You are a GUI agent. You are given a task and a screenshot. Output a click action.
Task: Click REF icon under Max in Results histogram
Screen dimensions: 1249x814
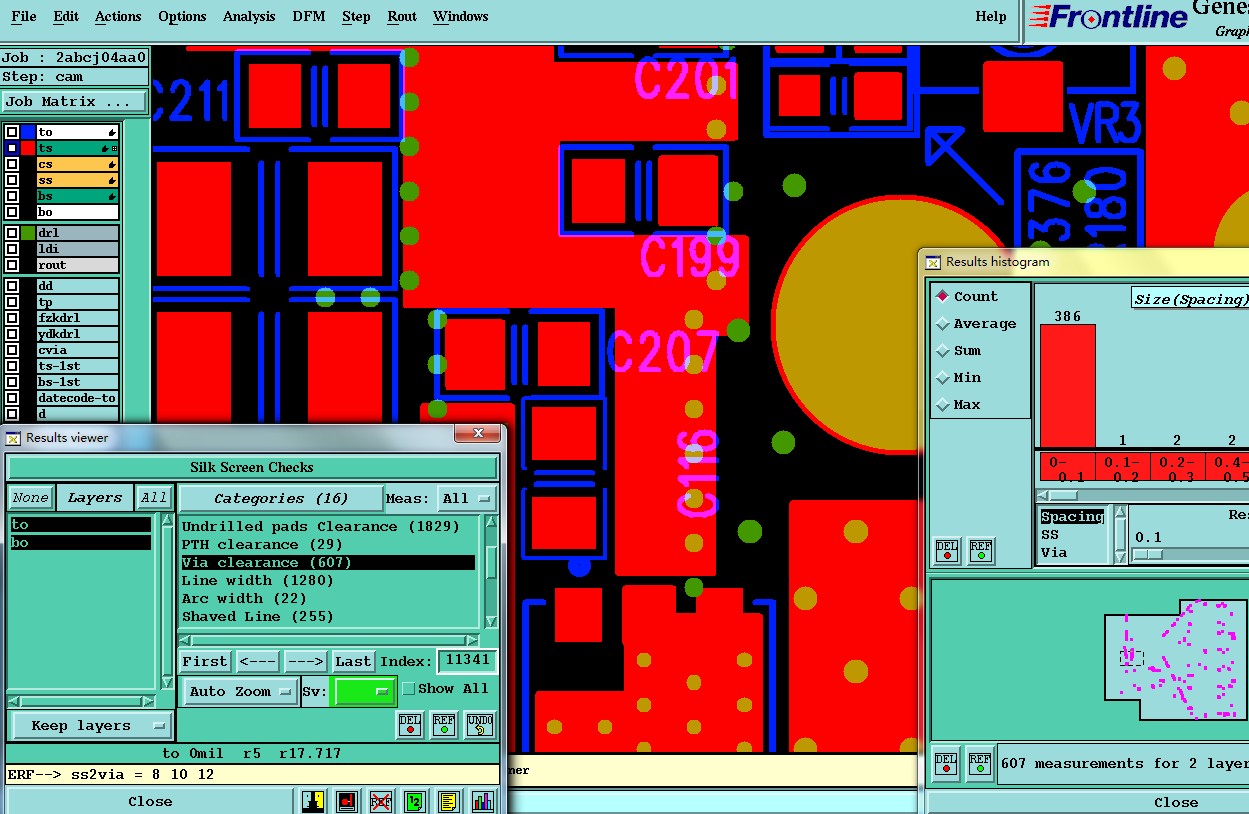[981, 551]
